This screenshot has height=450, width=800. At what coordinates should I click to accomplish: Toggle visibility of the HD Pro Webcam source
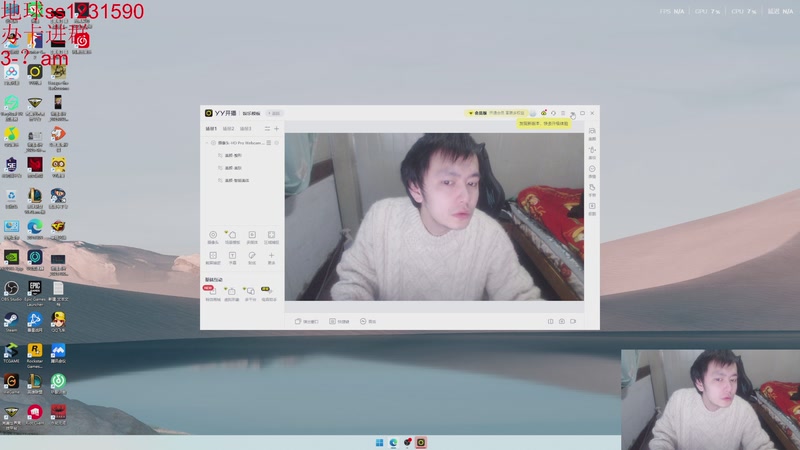tap(277, 143)
